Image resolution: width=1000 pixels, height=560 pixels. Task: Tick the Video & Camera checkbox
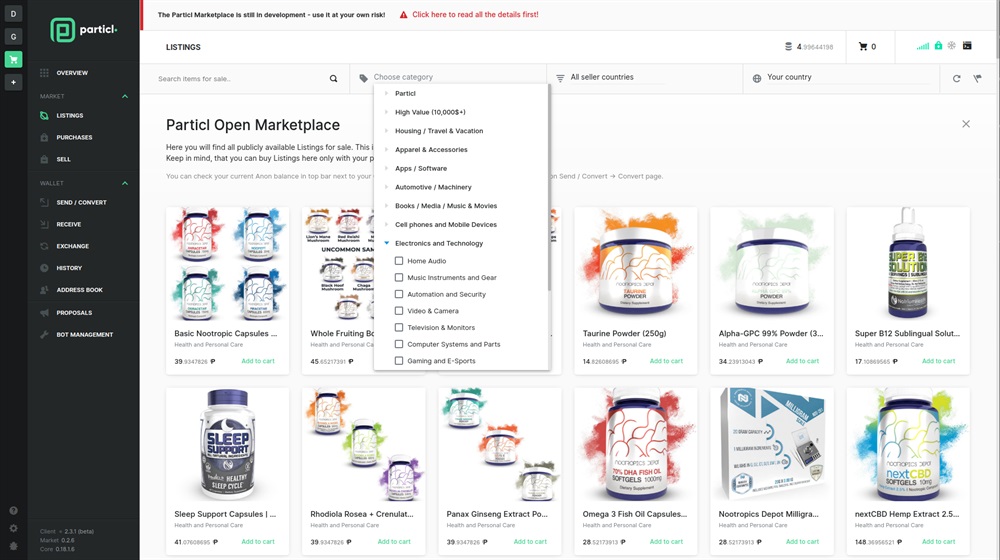tap(399, 311)
